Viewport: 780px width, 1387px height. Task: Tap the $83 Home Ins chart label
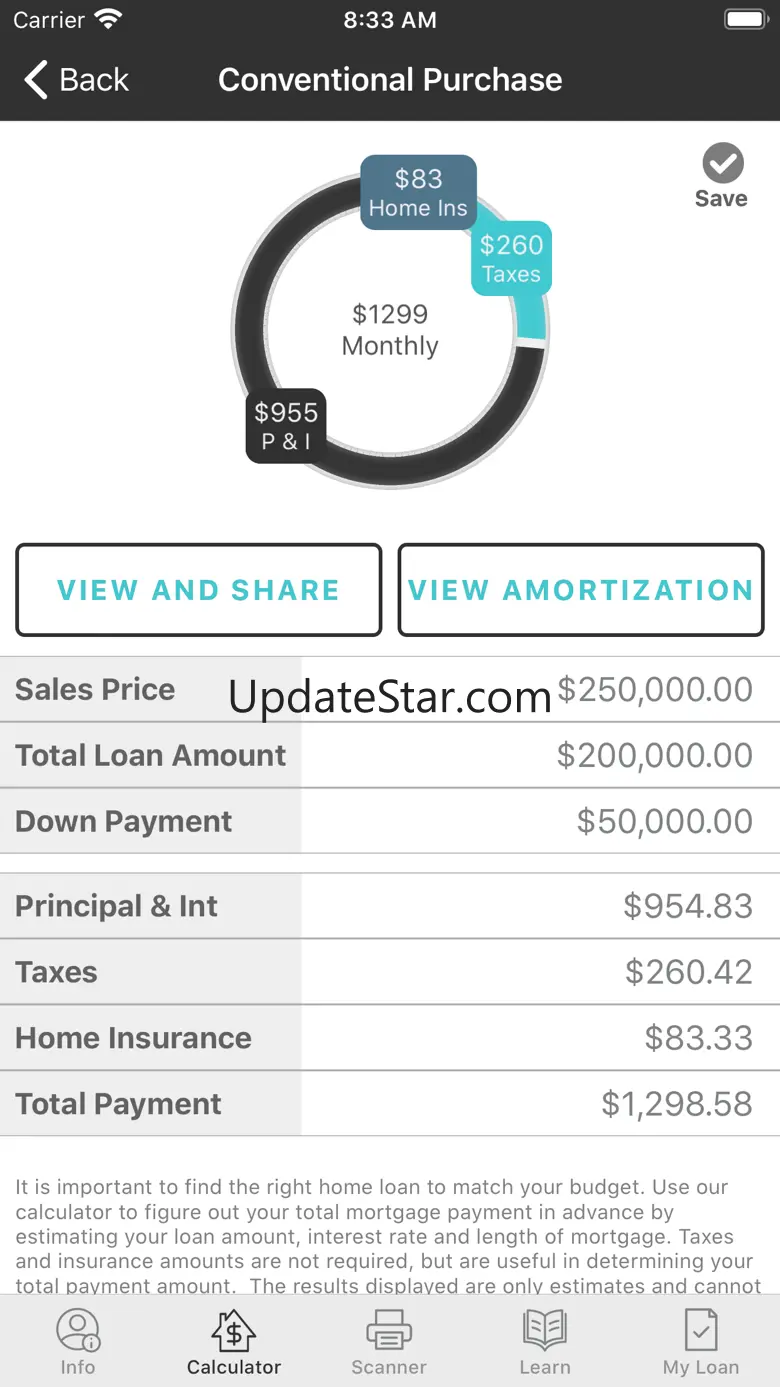click(x=418, y=192)
